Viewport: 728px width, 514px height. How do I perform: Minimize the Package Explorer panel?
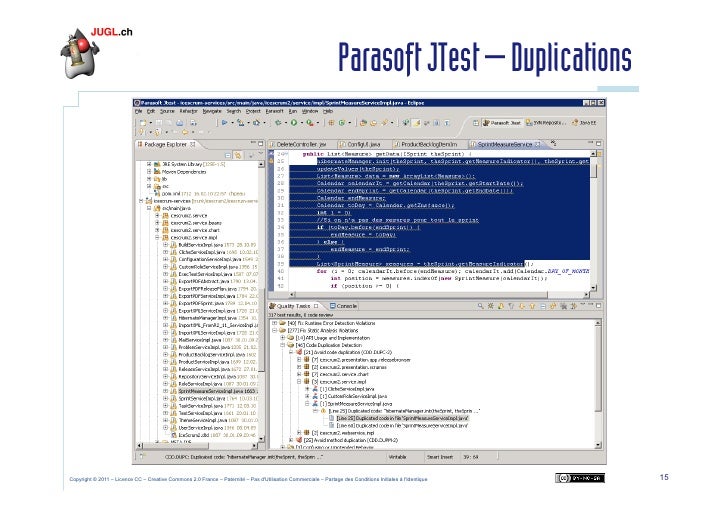253,143
